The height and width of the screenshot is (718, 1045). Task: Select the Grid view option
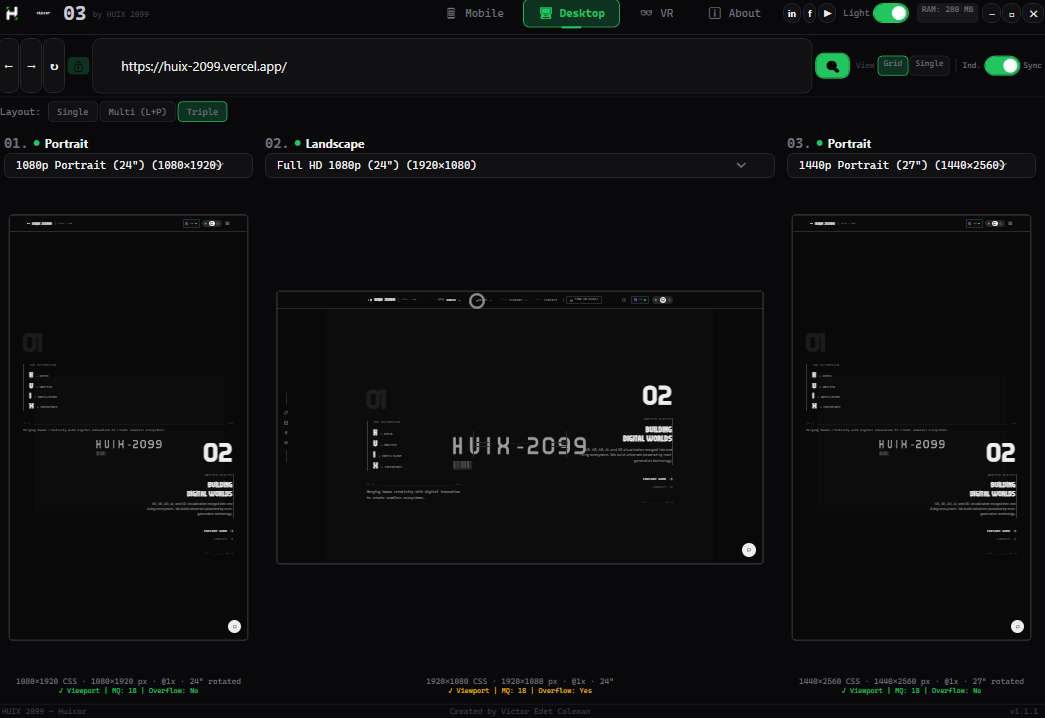893,65
